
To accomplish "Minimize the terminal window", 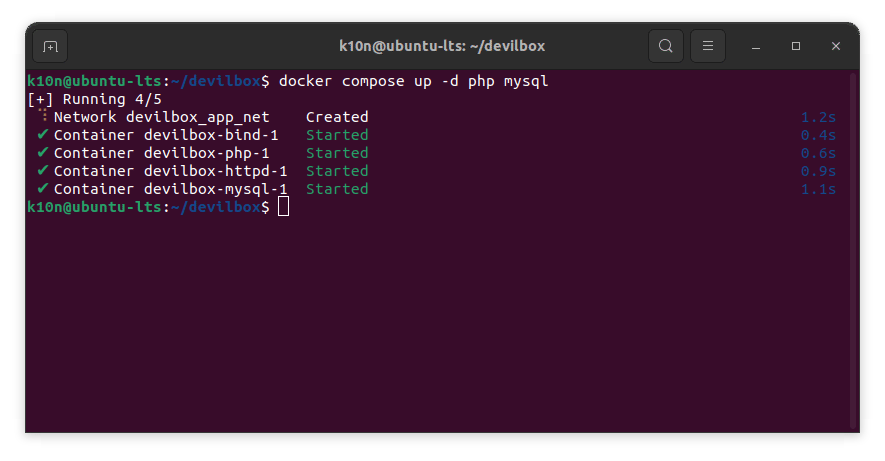I will [757, 46].
